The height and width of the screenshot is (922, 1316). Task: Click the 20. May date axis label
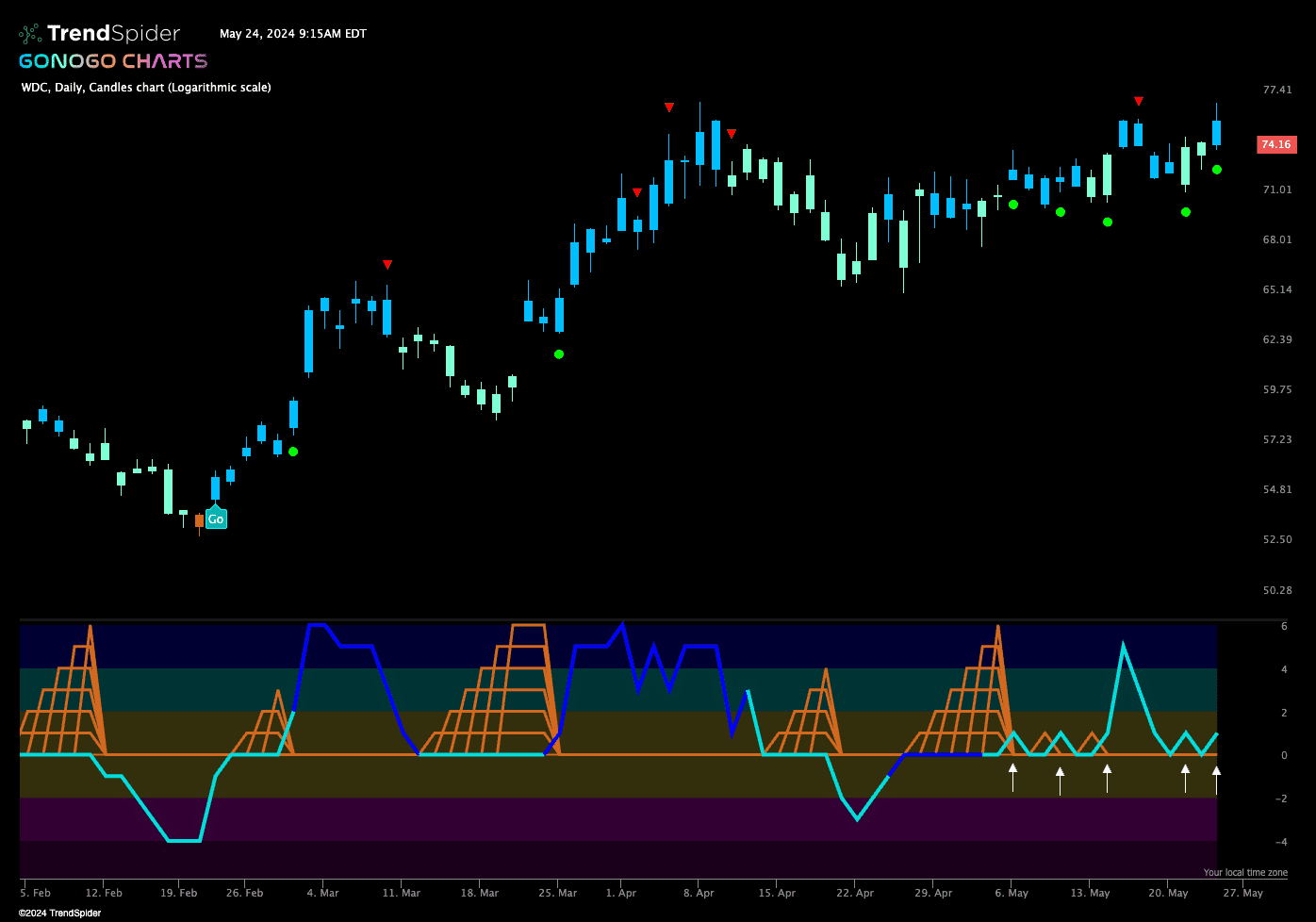1168,893
